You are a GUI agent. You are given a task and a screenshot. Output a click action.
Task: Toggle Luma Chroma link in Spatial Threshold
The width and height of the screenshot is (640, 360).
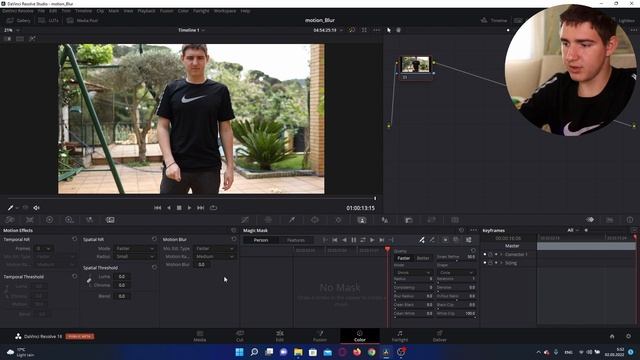[89, 280]
